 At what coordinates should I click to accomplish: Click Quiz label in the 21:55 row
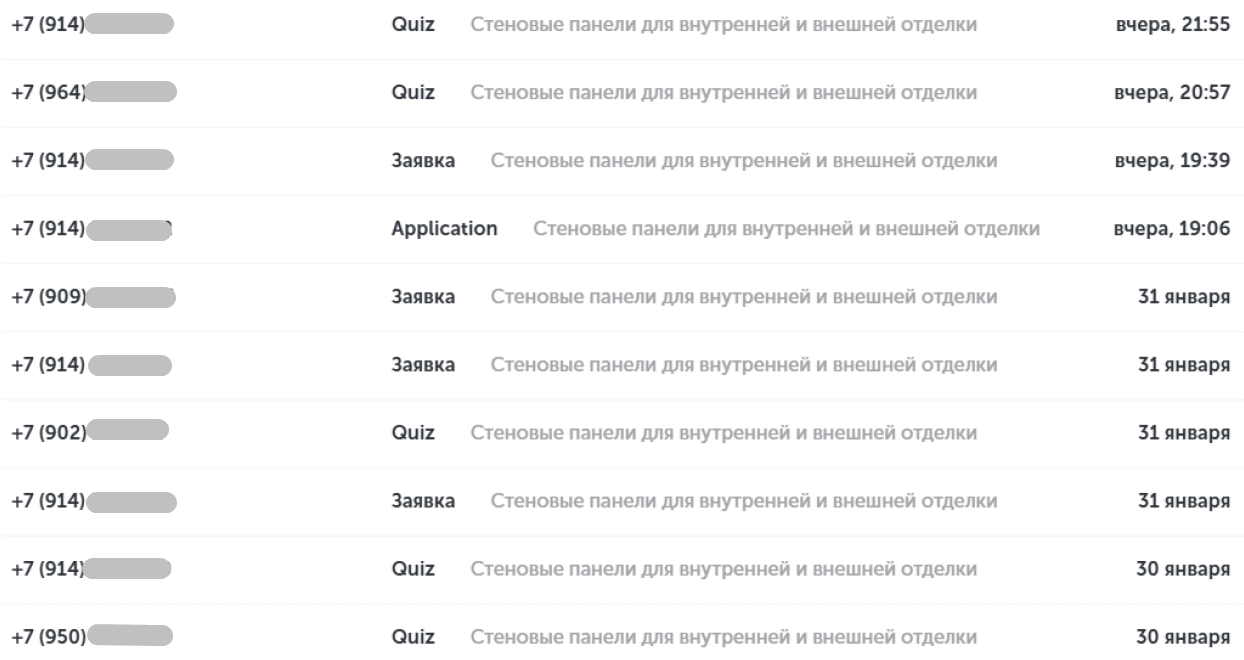412,25
